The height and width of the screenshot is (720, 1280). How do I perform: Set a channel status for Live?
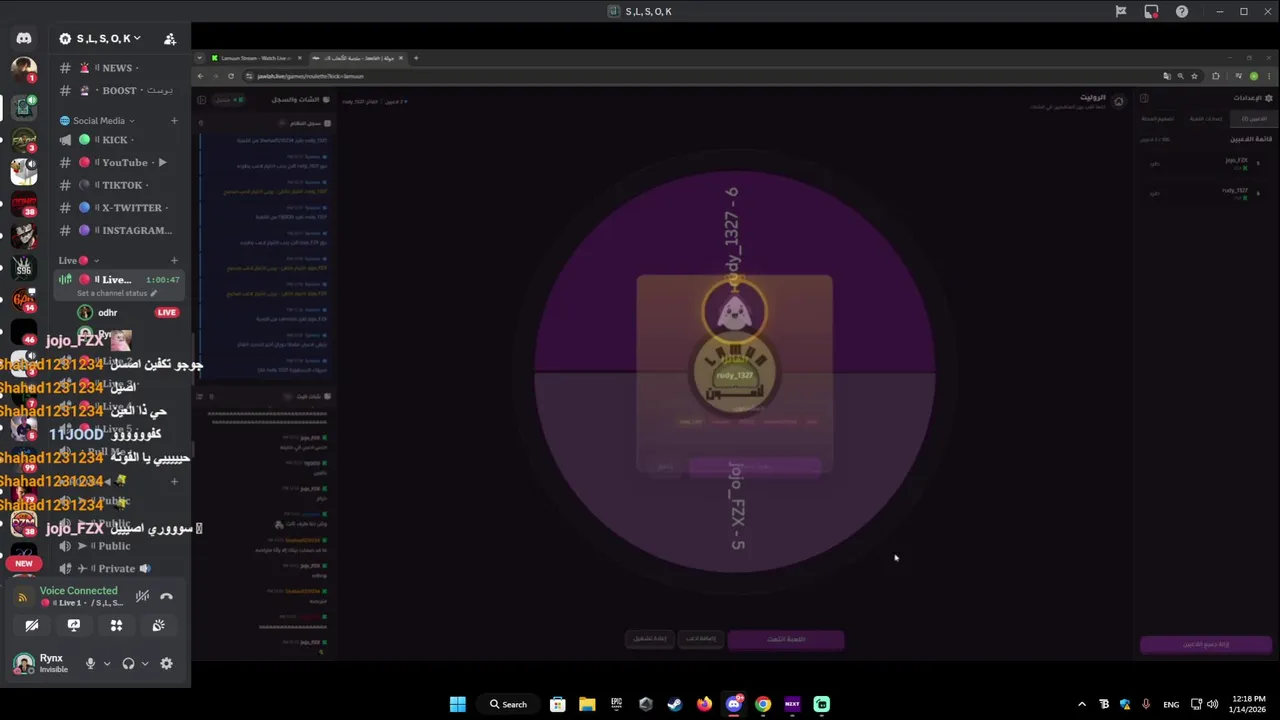pos(116,293)
